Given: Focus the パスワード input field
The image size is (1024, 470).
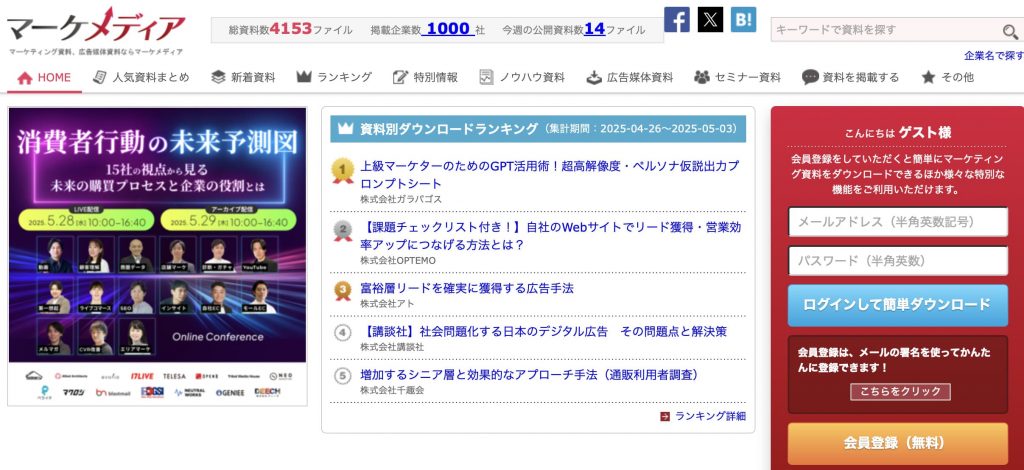Looking at the screenshot, I should click(x=897, y=260).
